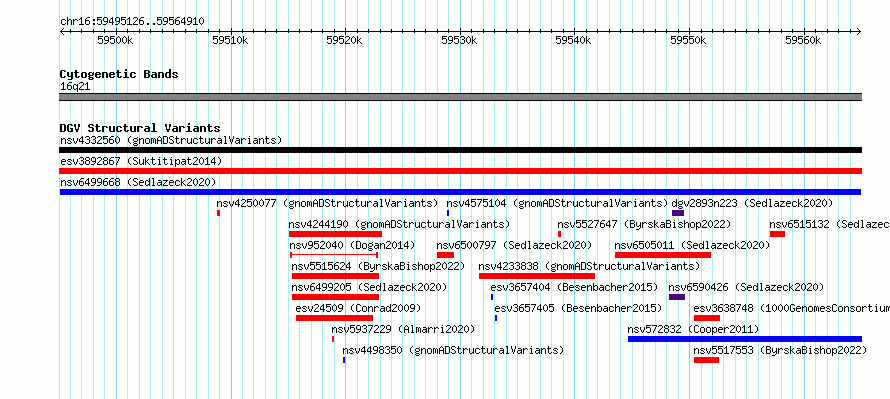
Task: Click nsv5517553 (ByrskaBishop2022) label
Action: point(780,350)
